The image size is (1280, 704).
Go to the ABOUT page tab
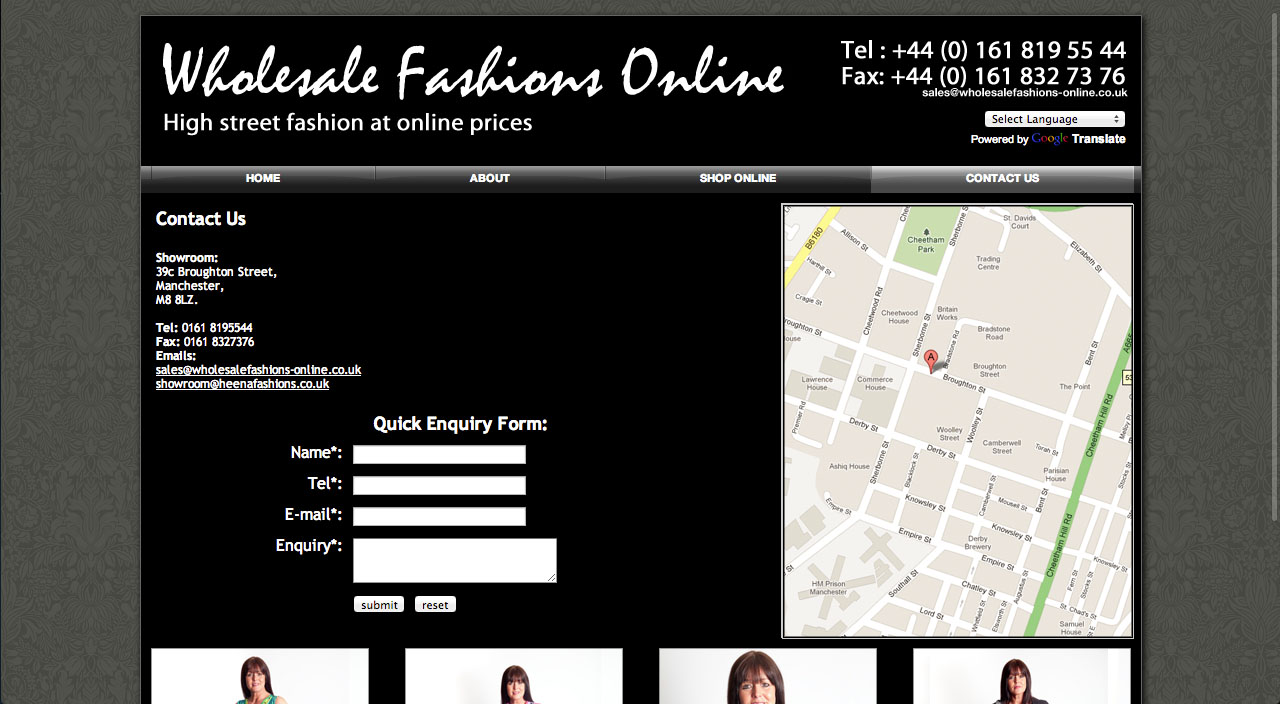click(x=490, y=179)
